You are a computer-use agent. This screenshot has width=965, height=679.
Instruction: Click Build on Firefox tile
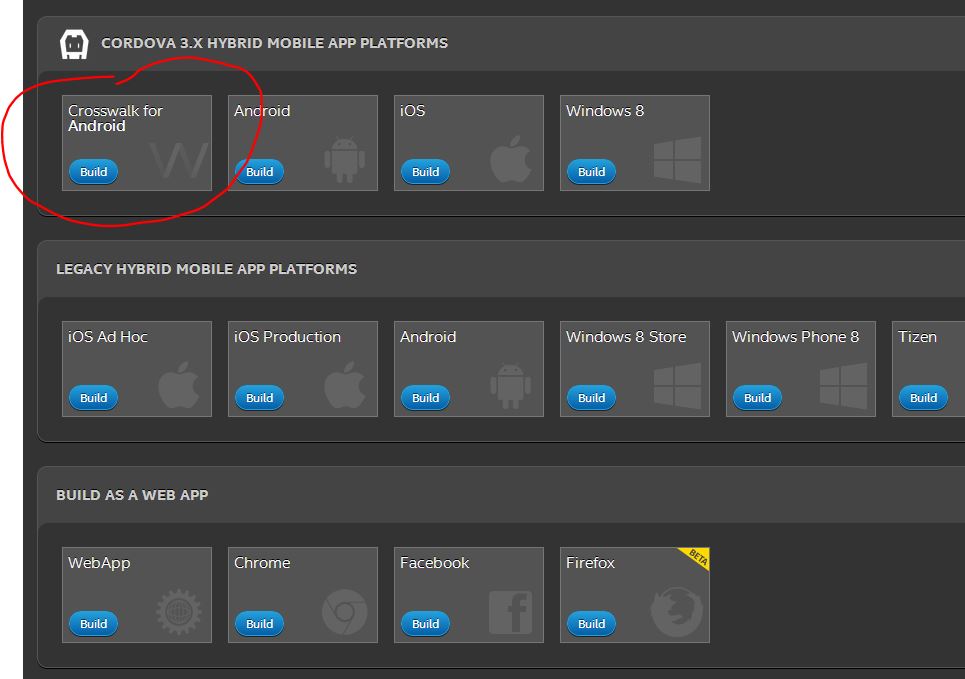(x=591, y=624)
